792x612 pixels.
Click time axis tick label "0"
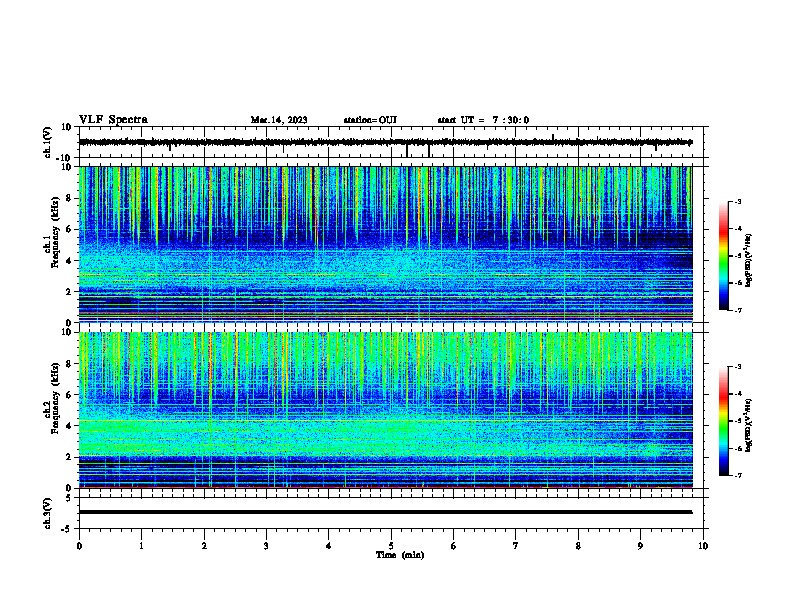pos(79,546)
